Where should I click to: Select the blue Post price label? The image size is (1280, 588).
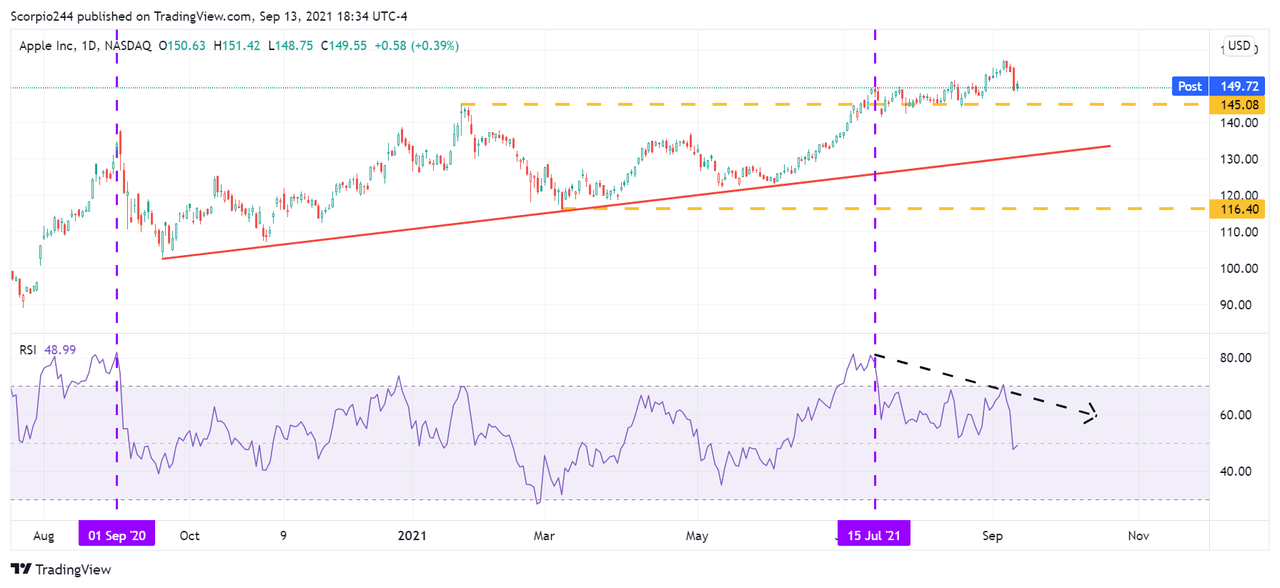(1189, 87)
